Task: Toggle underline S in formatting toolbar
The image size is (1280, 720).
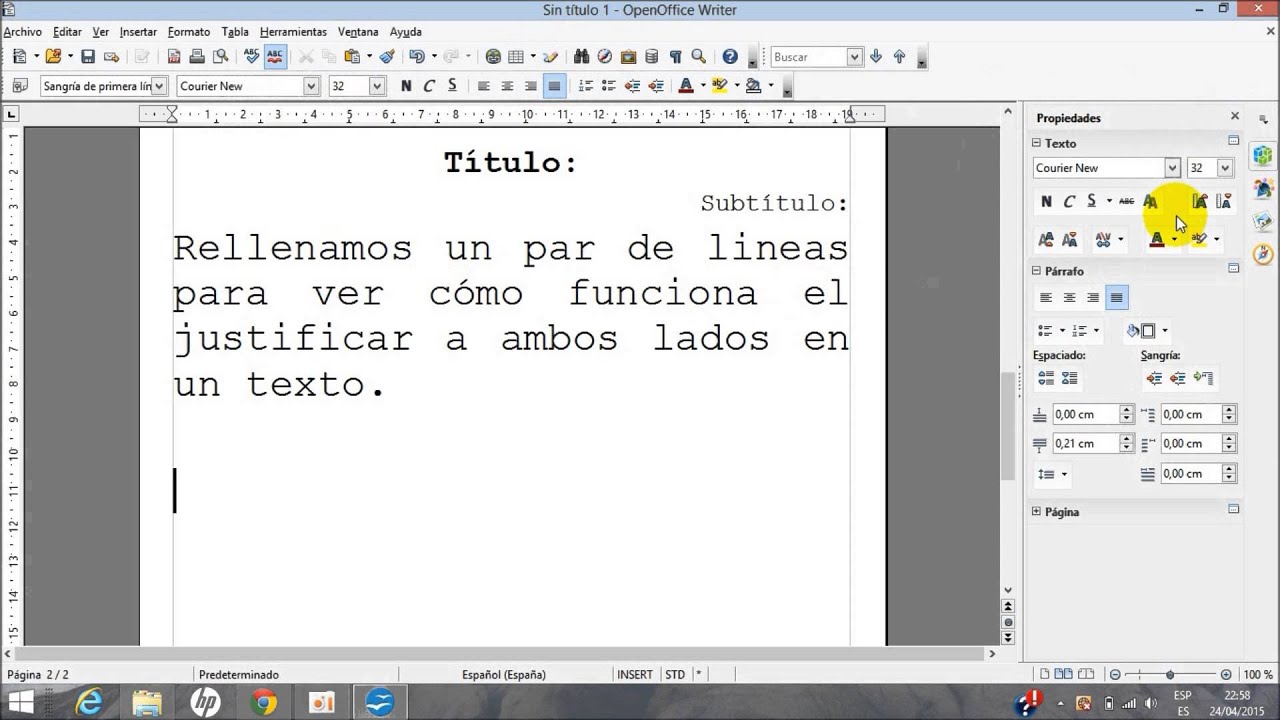Action: tap(452, 86)
